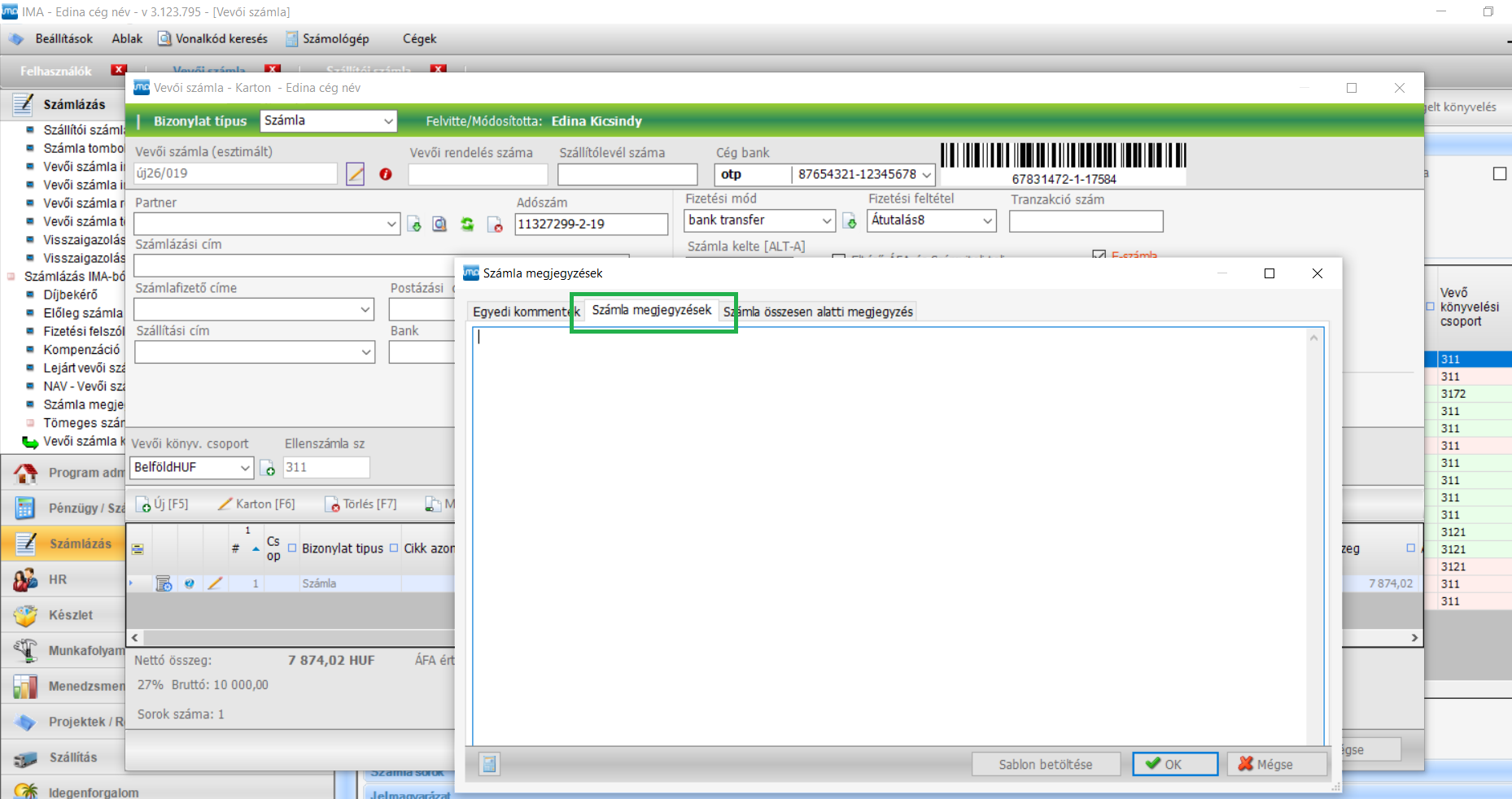Click the blue help icon in Számla row

190,583
